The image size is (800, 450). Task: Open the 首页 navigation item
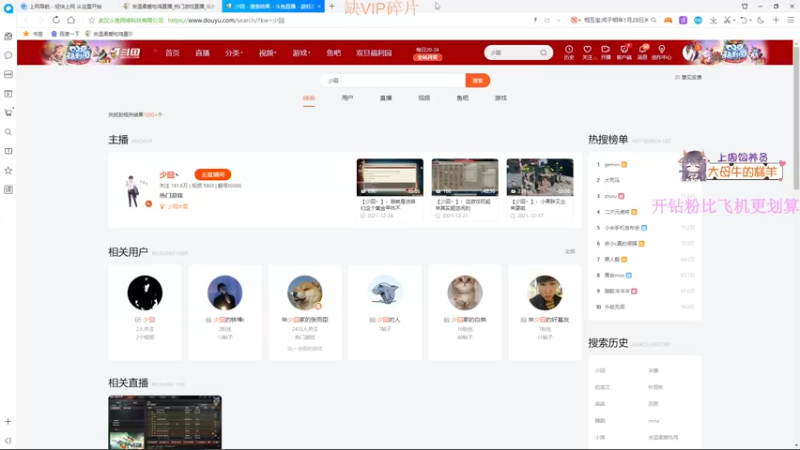[x=172, y=53]
